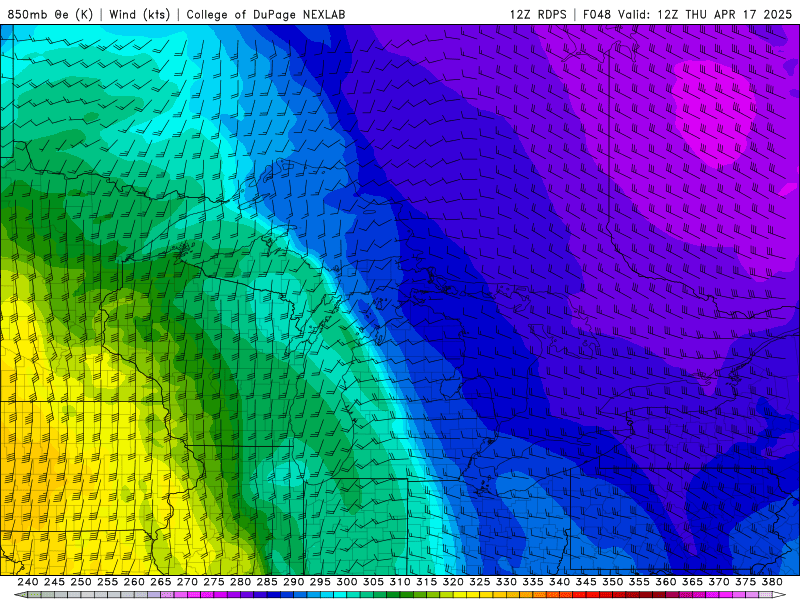
Task: Pick the 310 scale number
Action: point(399,582)
